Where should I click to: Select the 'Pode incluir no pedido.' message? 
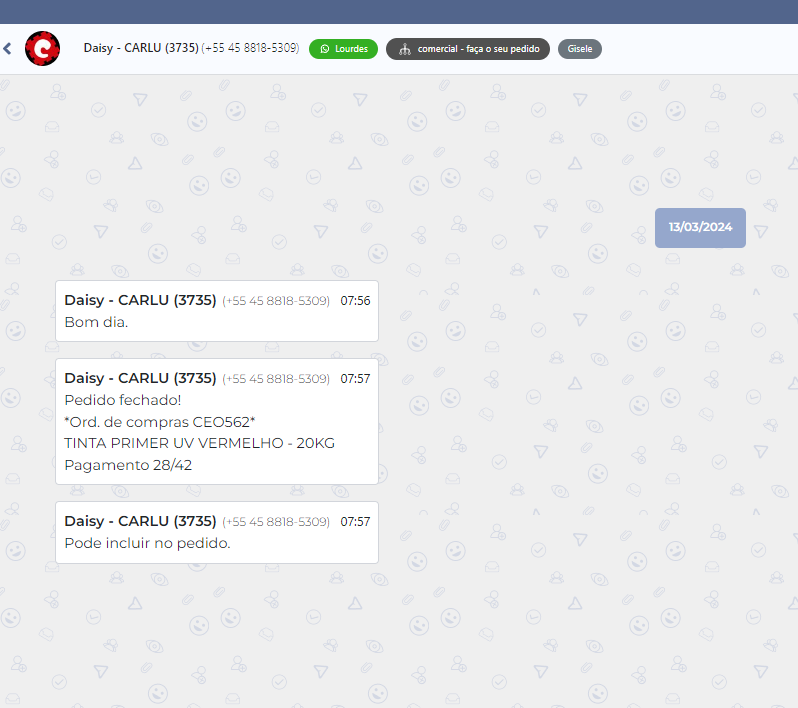point(147,543)
